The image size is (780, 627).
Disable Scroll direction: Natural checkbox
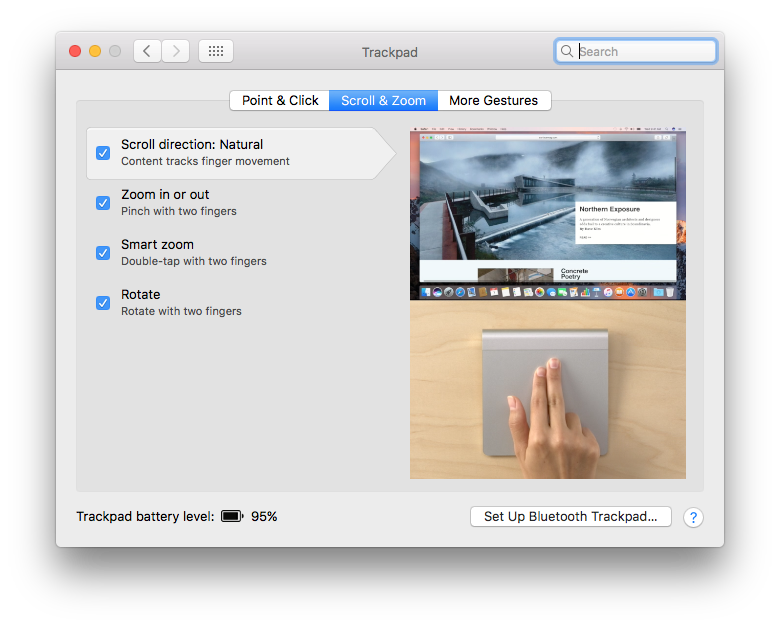pyautogui.click(x=103, y=153)
